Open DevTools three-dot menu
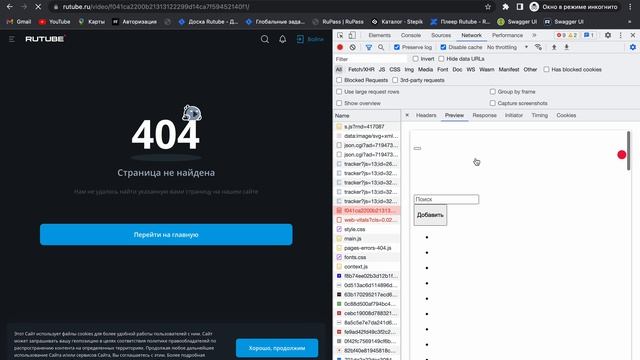The image size is (640, 360). pos(620,36)
